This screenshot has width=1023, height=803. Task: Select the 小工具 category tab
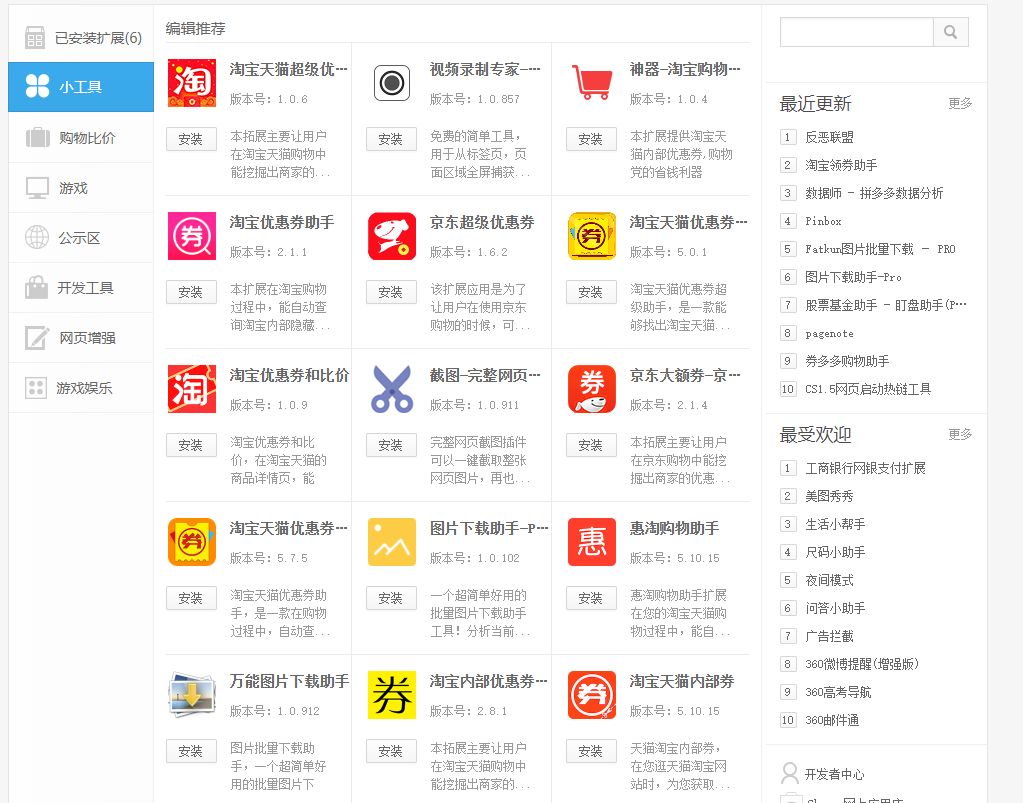[x=81, y=87]
